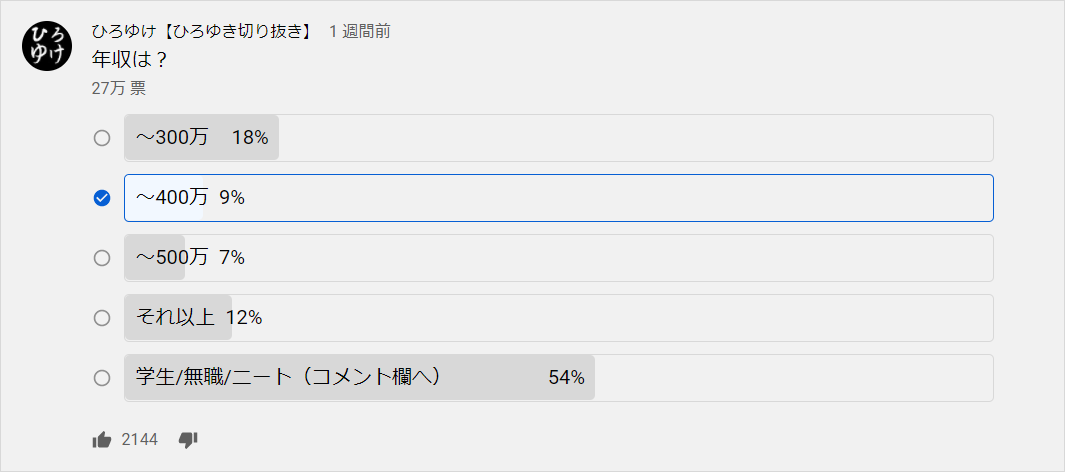Open the ひろゆけ channel avatar
The height and width of the screenshot is (472, 1065).
[x=48, y=46]
